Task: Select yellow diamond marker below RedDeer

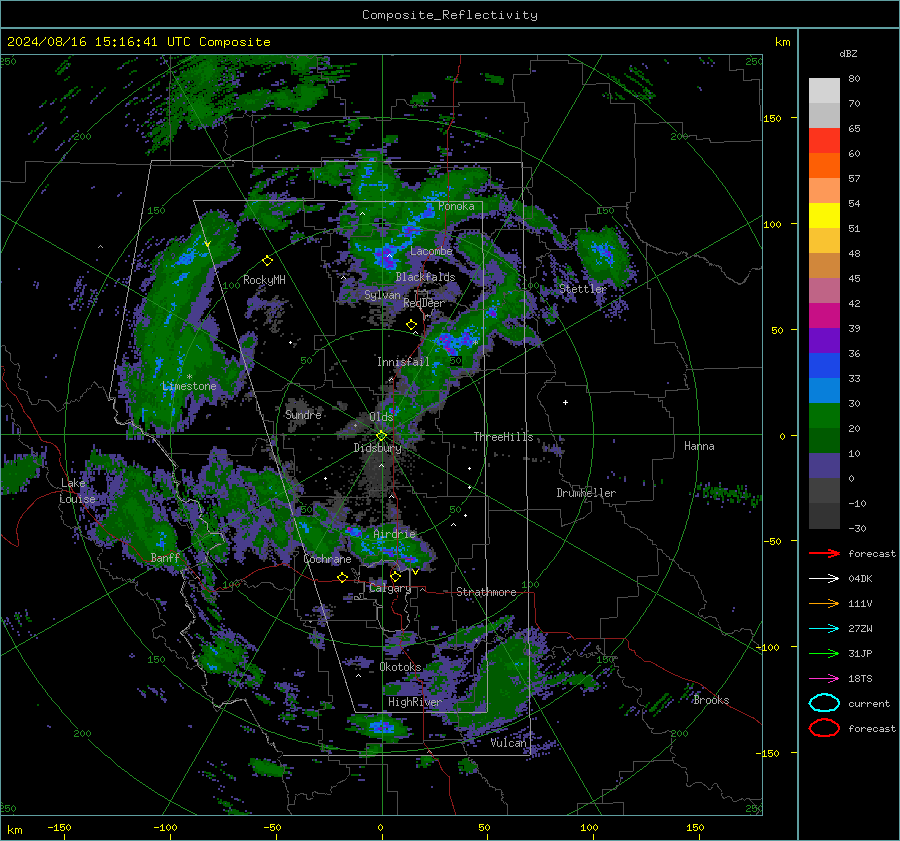Action: [411, 325]
